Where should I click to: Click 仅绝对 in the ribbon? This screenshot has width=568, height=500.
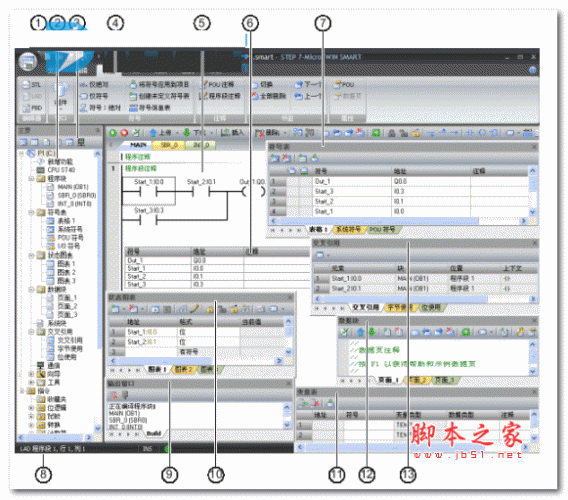point(94,85)
